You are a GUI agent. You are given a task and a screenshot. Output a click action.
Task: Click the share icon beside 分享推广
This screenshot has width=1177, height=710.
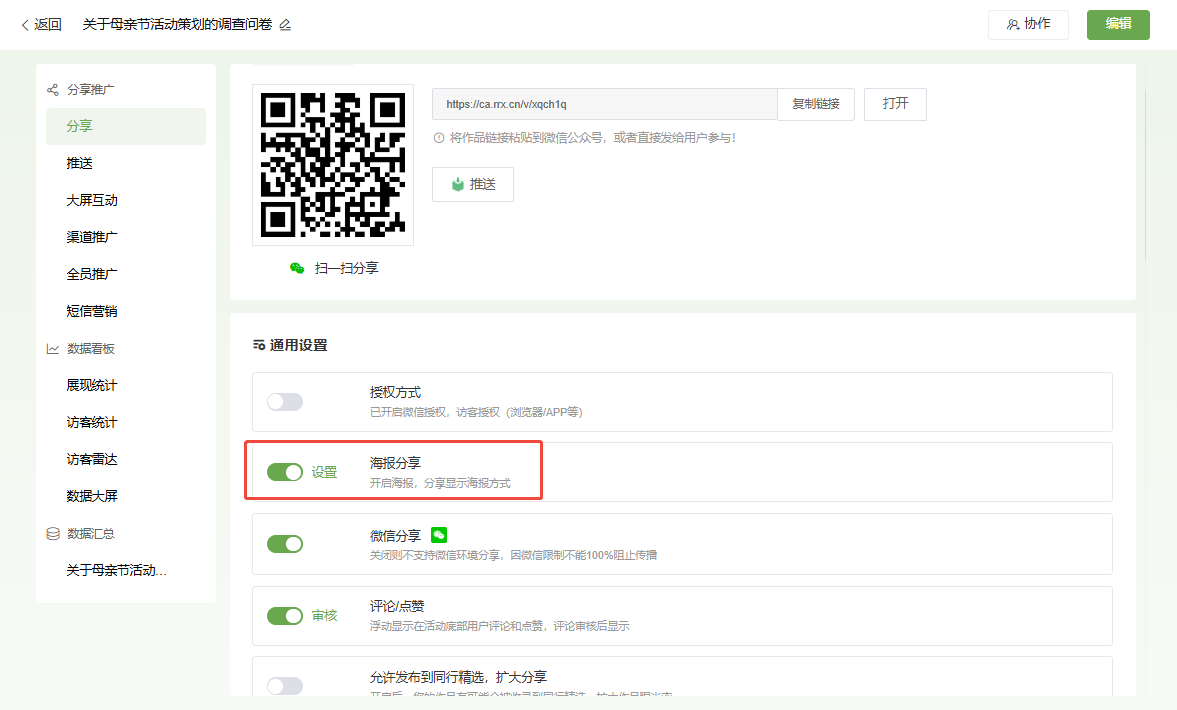53,90
